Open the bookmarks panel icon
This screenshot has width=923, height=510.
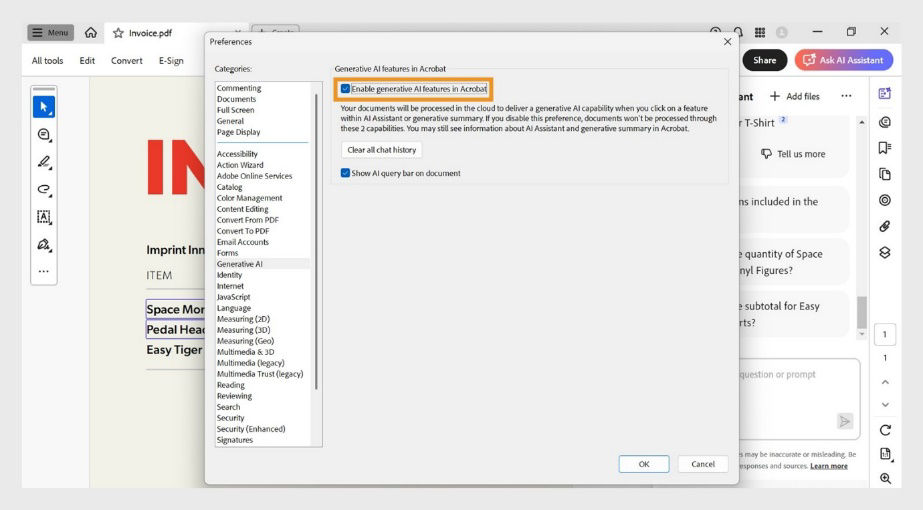click(x=885, y=148)
